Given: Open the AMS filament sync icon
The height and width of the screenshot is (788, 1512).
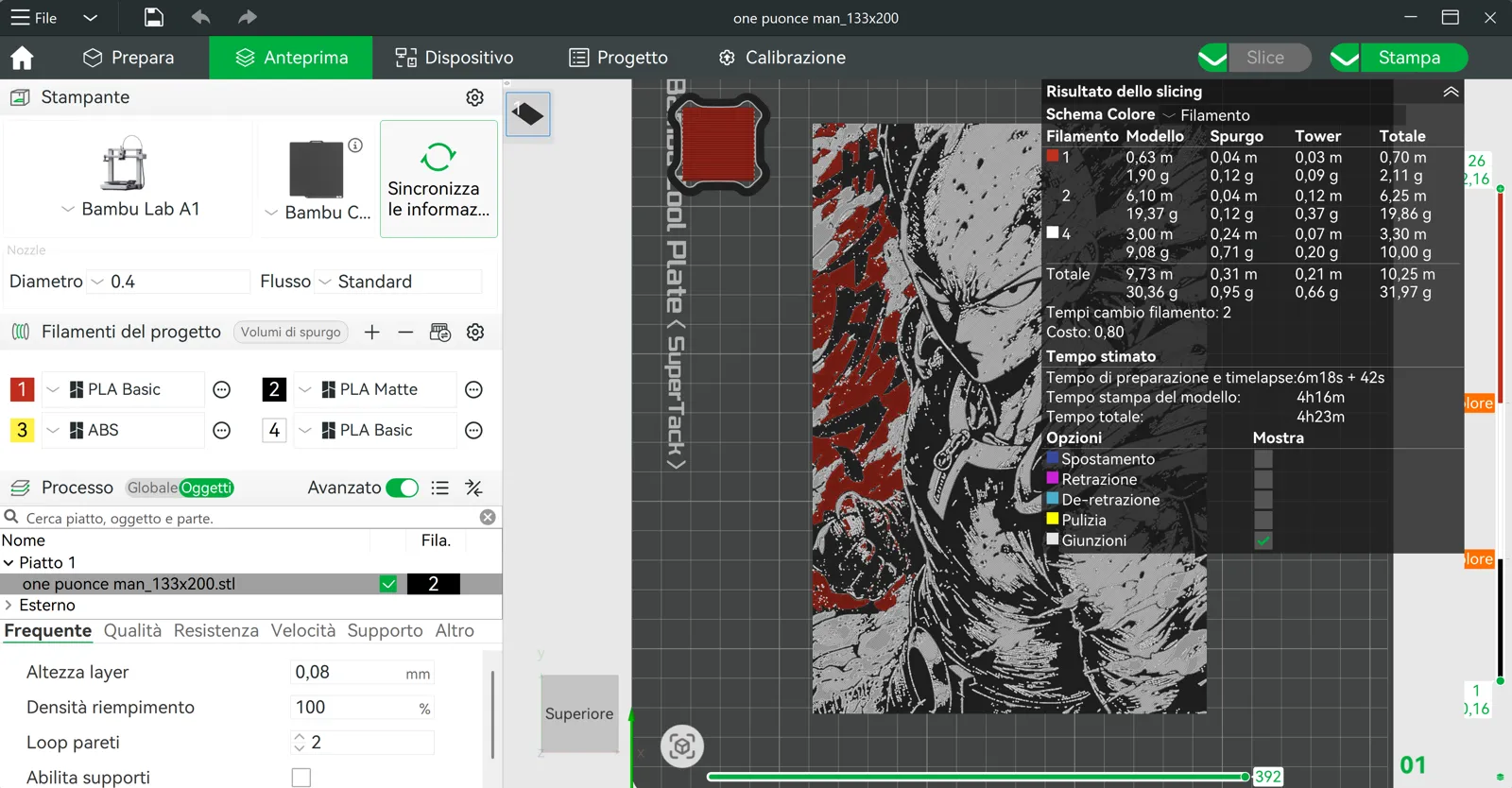Looking at the screenshot, I should click(x=440, y=332).
